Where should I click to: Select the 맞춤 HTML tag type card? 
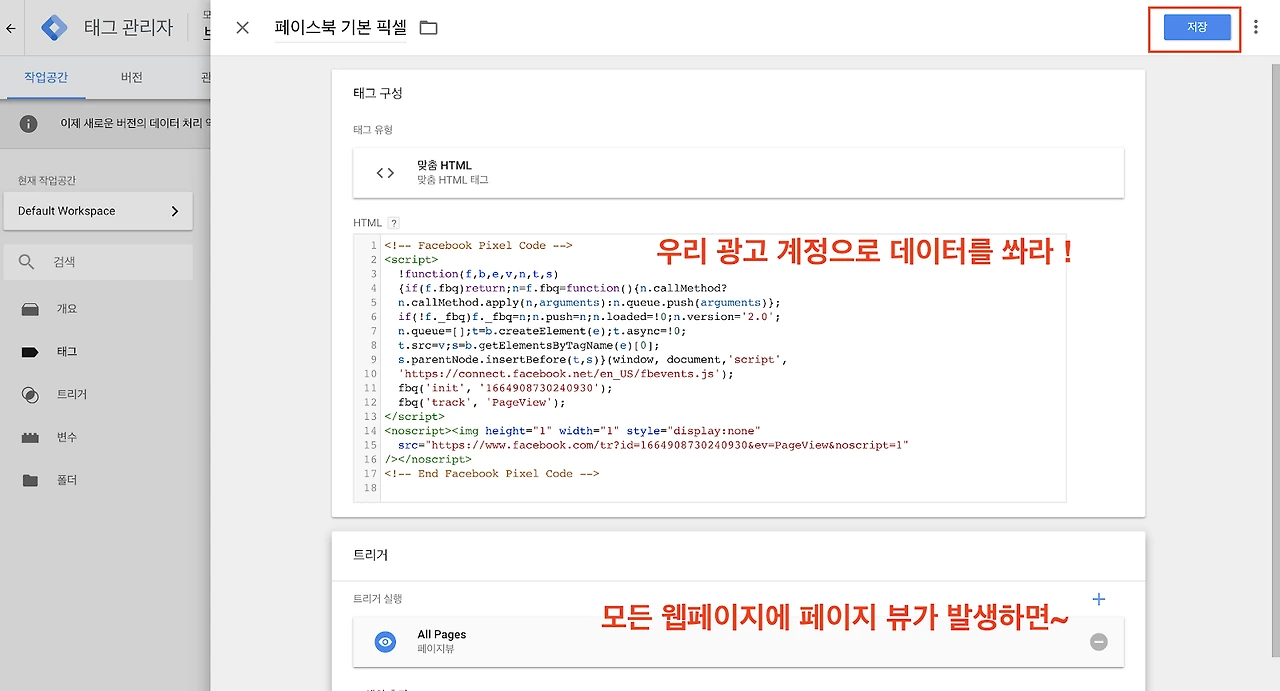738,172
